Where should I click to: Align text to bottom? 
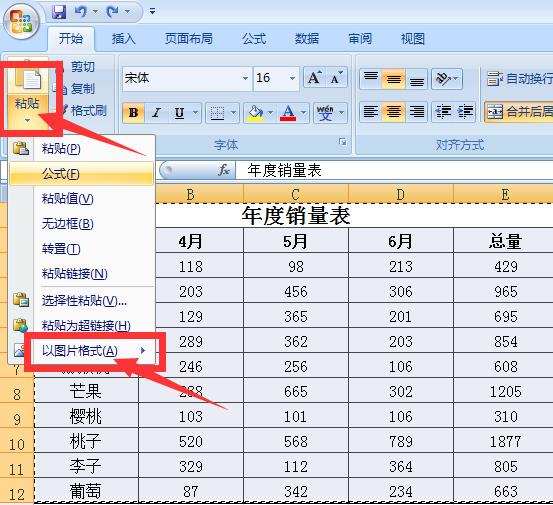click(x=417, y=78)
